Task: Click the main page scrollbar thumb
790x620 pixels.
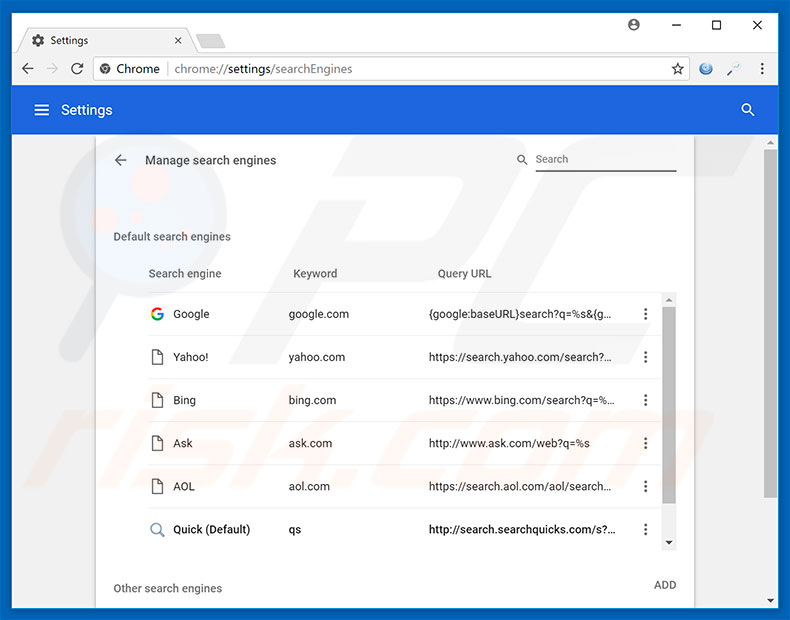Action: click(770, 323)
